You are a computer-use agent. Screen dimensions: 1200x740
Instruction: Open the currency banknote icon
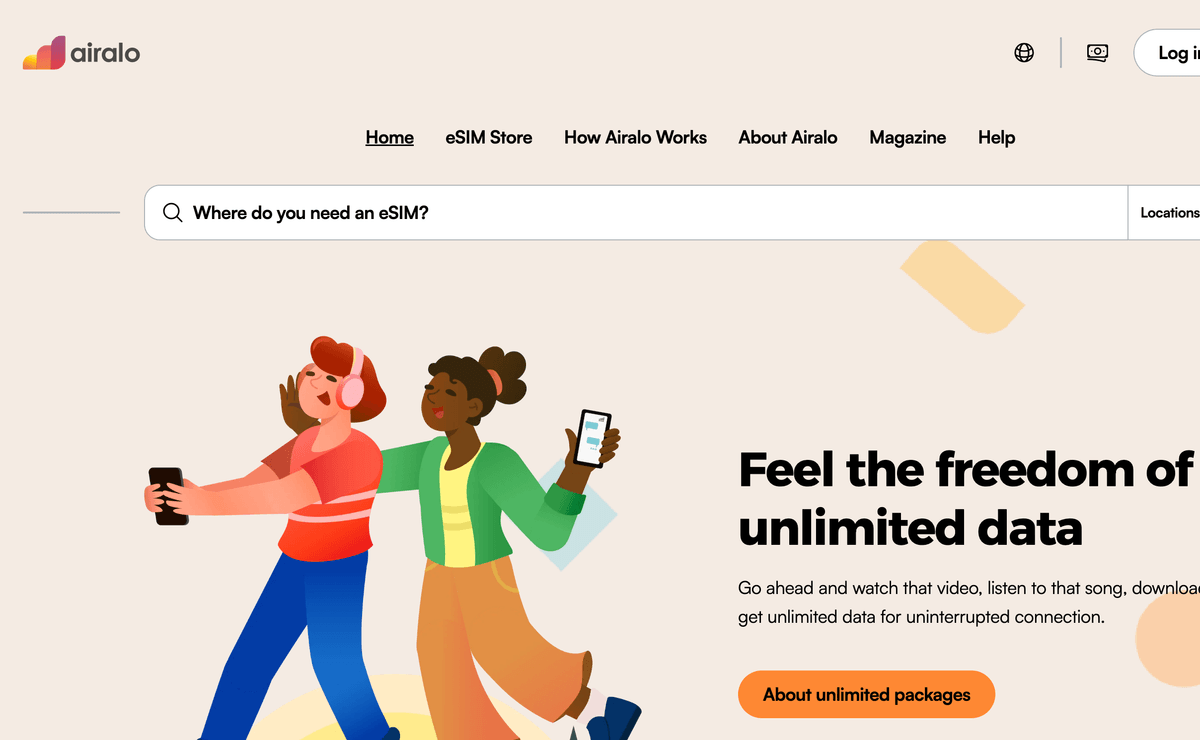[1097, 53]
